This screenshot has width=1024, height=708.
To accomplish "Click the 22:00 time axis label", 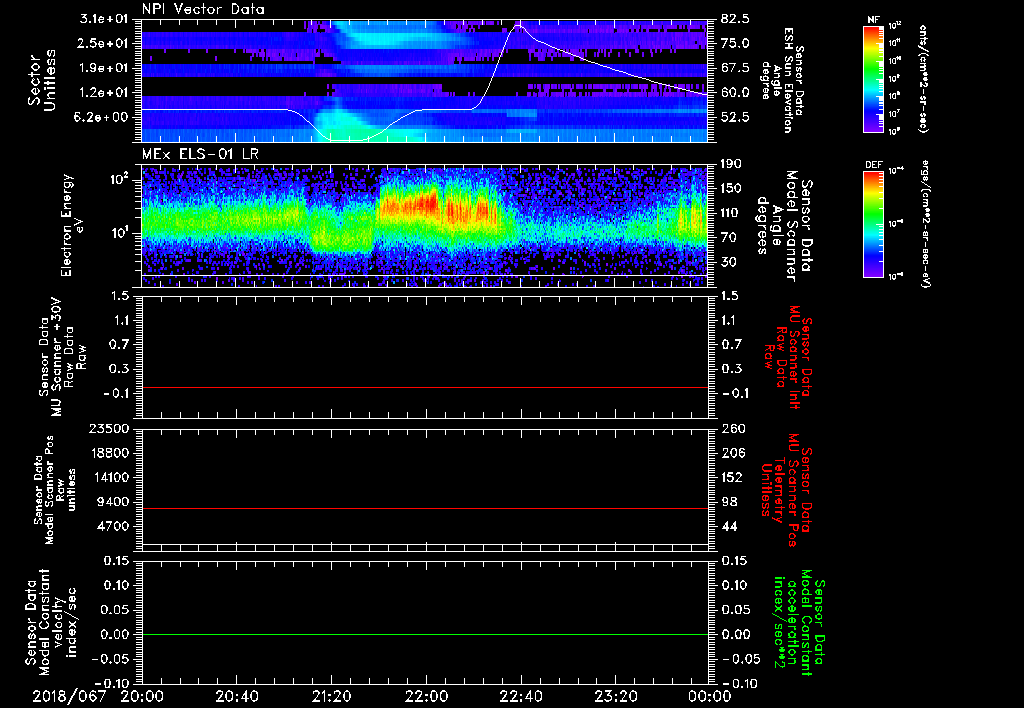I will coord(427,696).
